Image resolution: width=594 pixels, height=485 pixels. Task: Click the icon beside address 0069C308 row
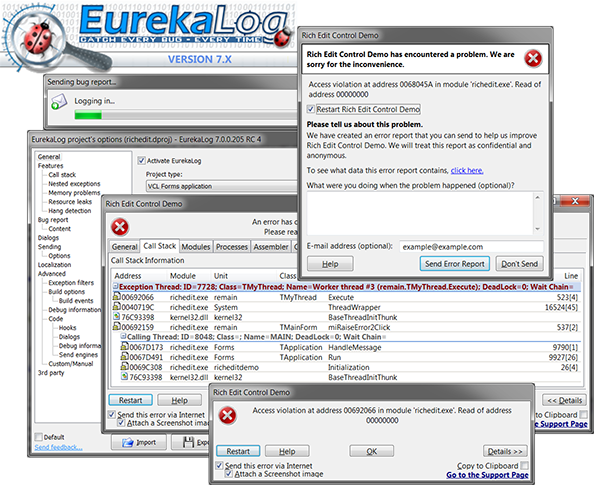tap(124, 366)
